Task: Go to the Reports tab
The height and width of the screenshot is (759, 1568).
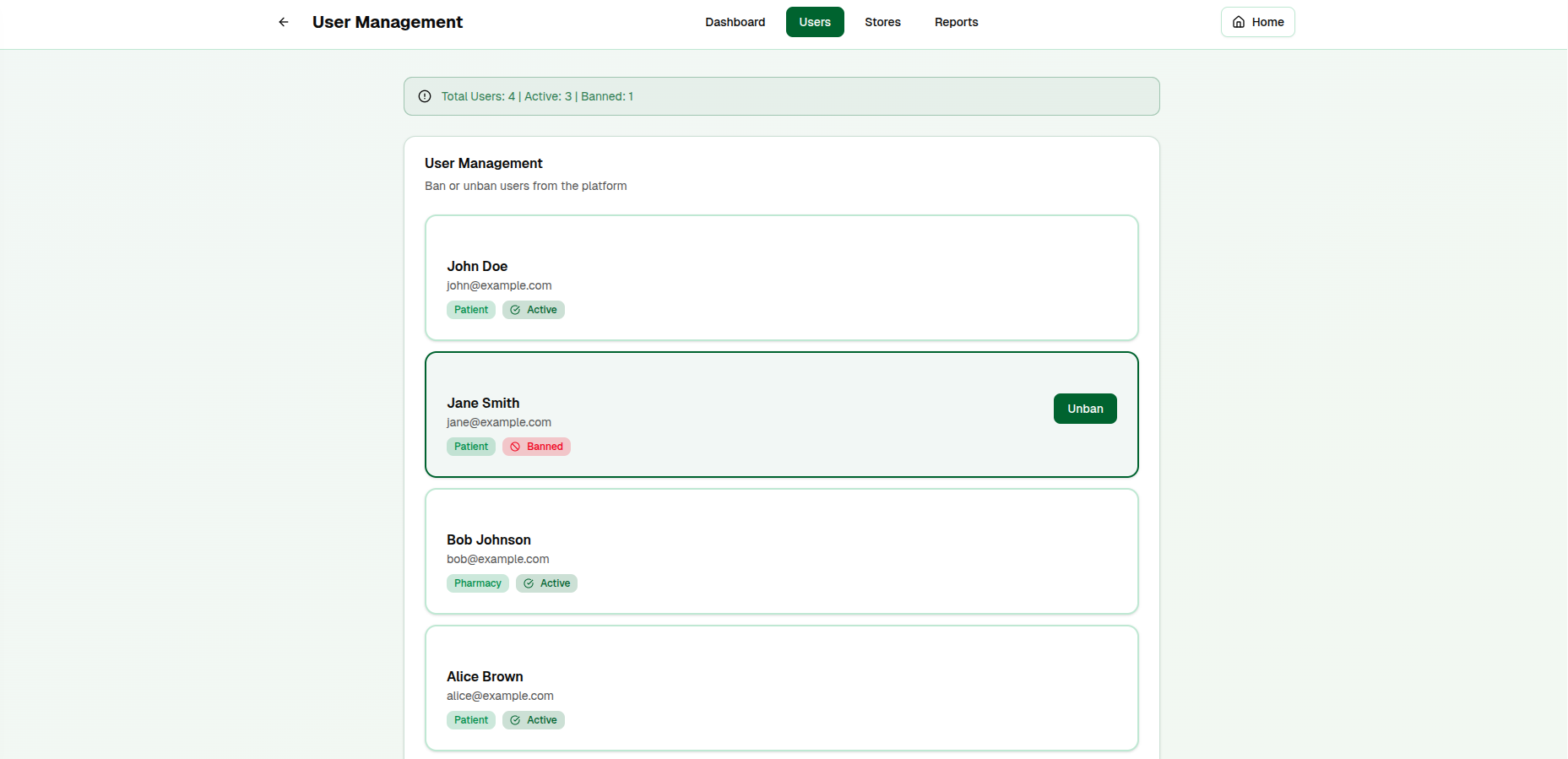Action: (x=956, y=22)
